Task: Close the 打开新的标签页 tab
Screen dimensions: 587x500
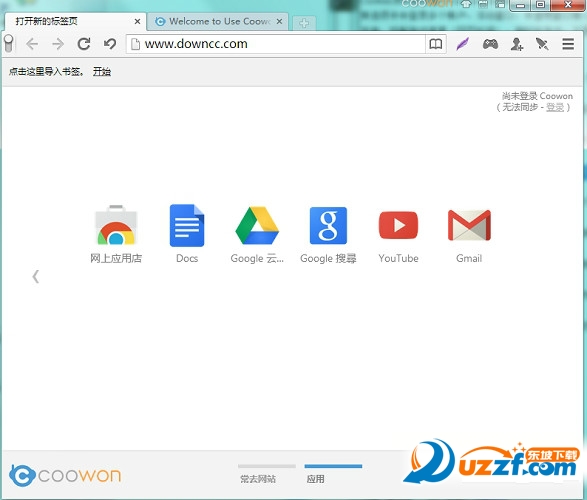Action: [137, 21]
